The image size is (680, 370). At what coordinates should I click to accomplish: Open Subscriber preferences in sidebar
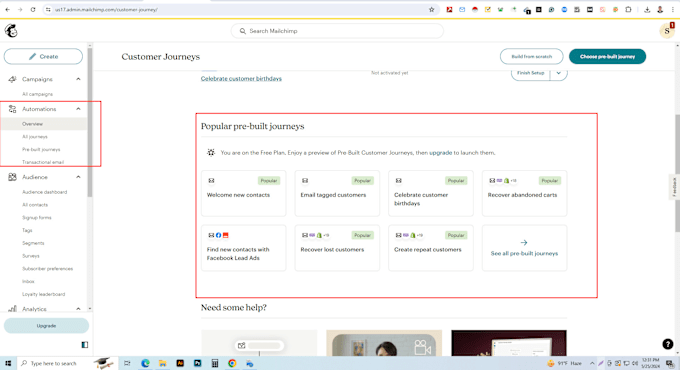click(x=47, y=268)
